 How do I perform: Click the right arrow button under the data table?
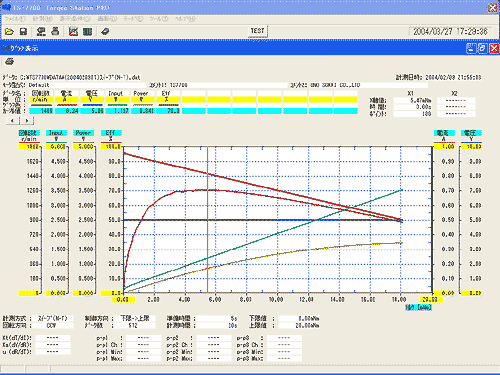(27, 120)
